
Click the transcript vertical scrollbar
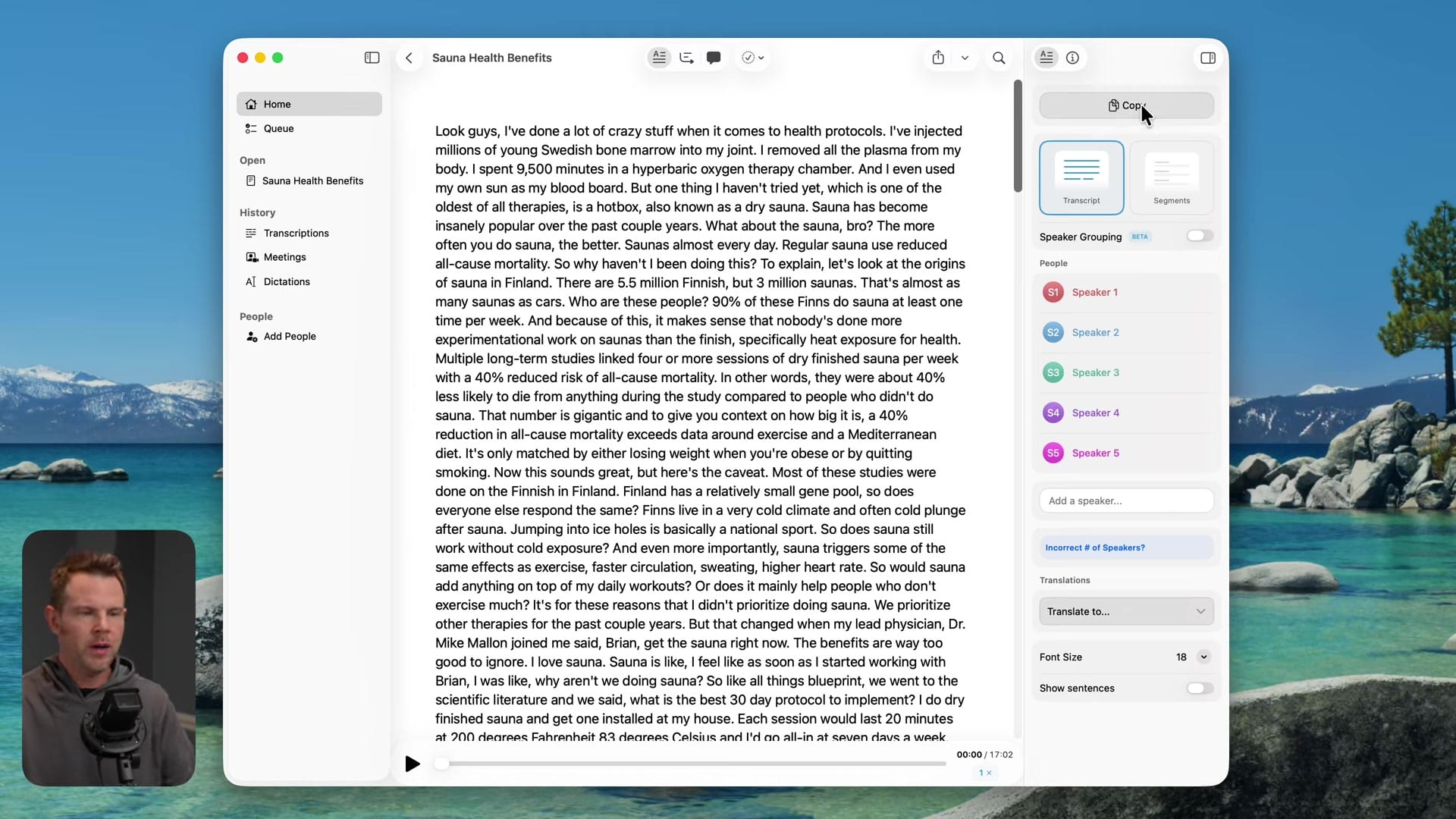tap(1018, 136)
